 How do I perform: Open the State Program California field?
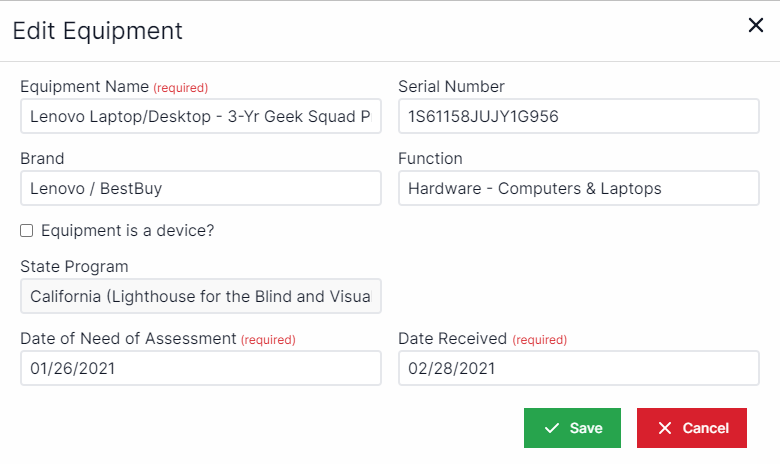coord(200,296)
